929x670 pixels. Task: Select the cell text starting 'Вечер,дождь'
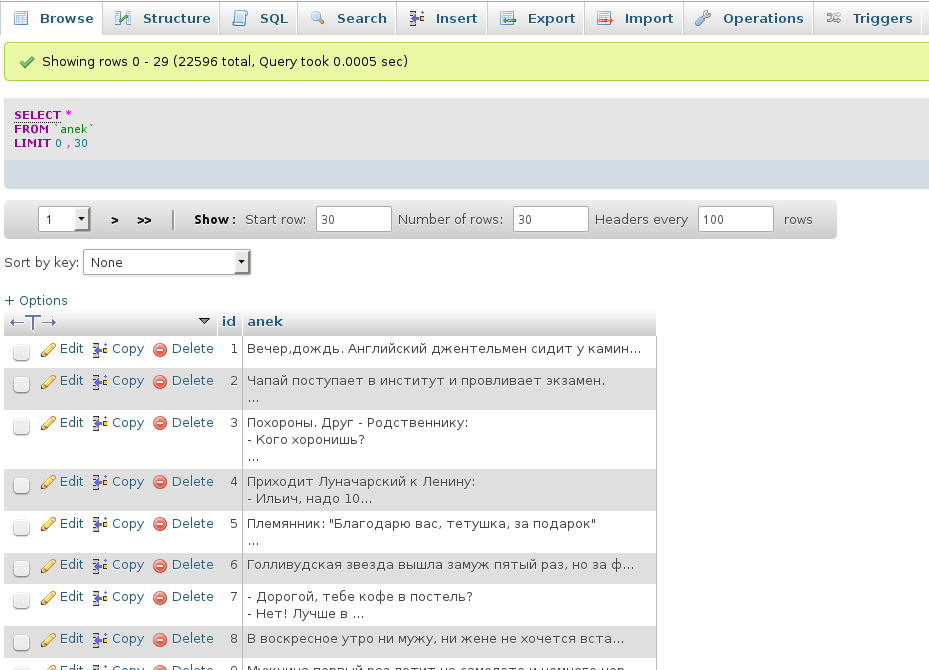tap(444, 349)
